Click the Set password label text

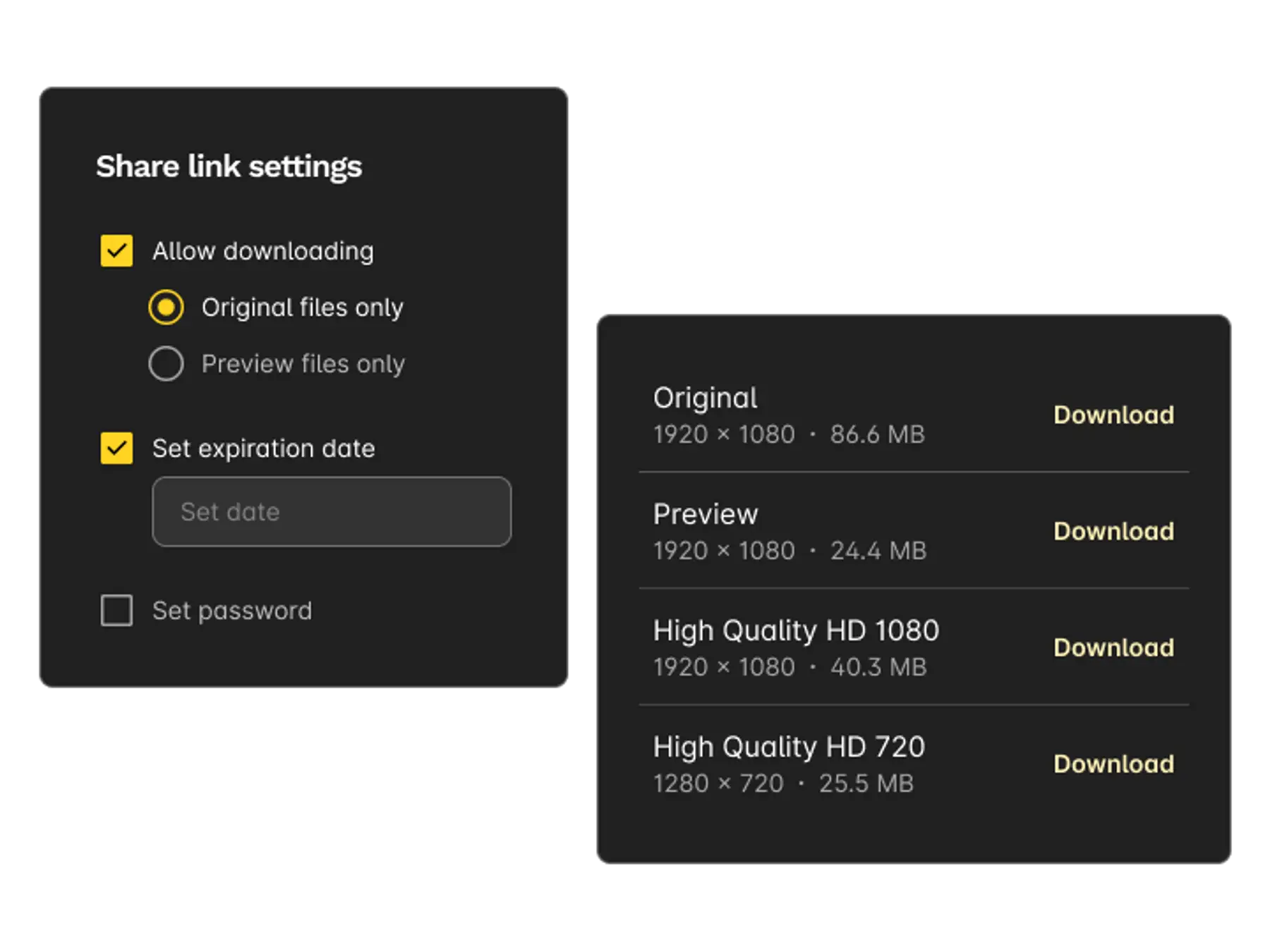(232, 611)
